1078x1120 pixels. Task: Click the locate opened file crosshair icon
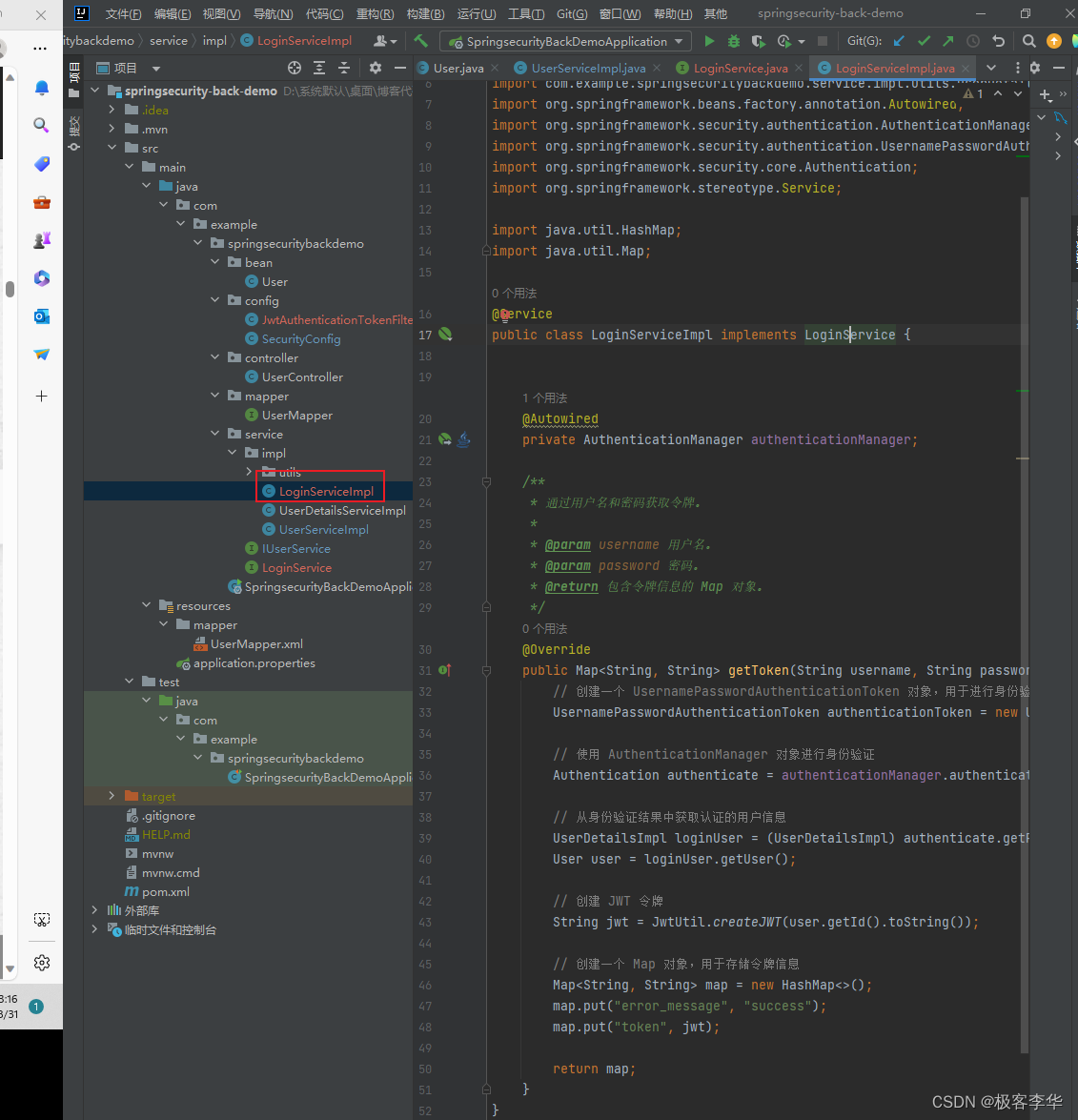point(295,68)
